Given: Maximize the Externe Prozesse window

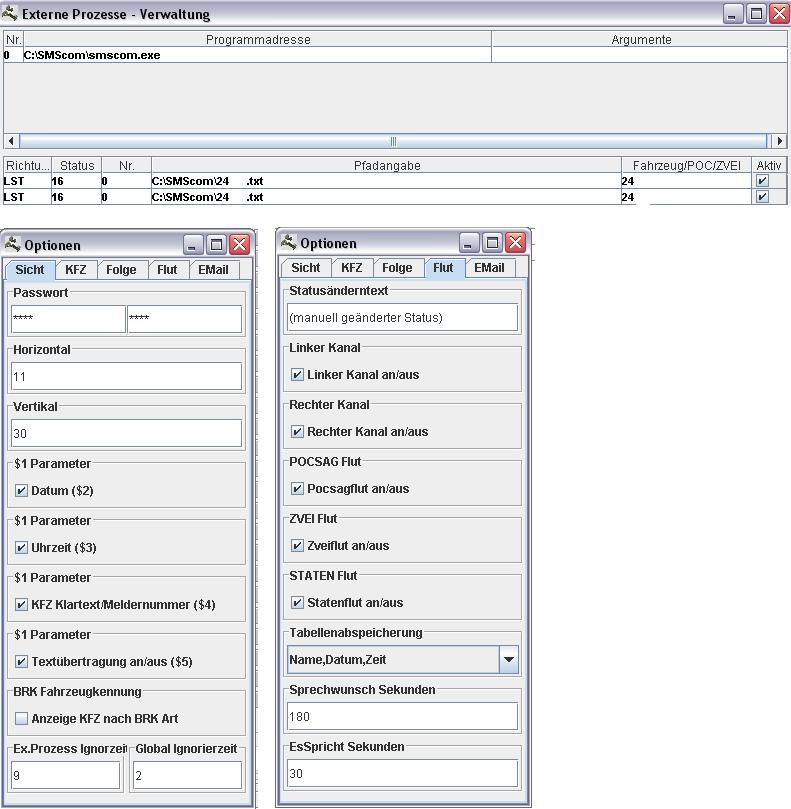Looking at the screenshot, I should coord(757,14).
